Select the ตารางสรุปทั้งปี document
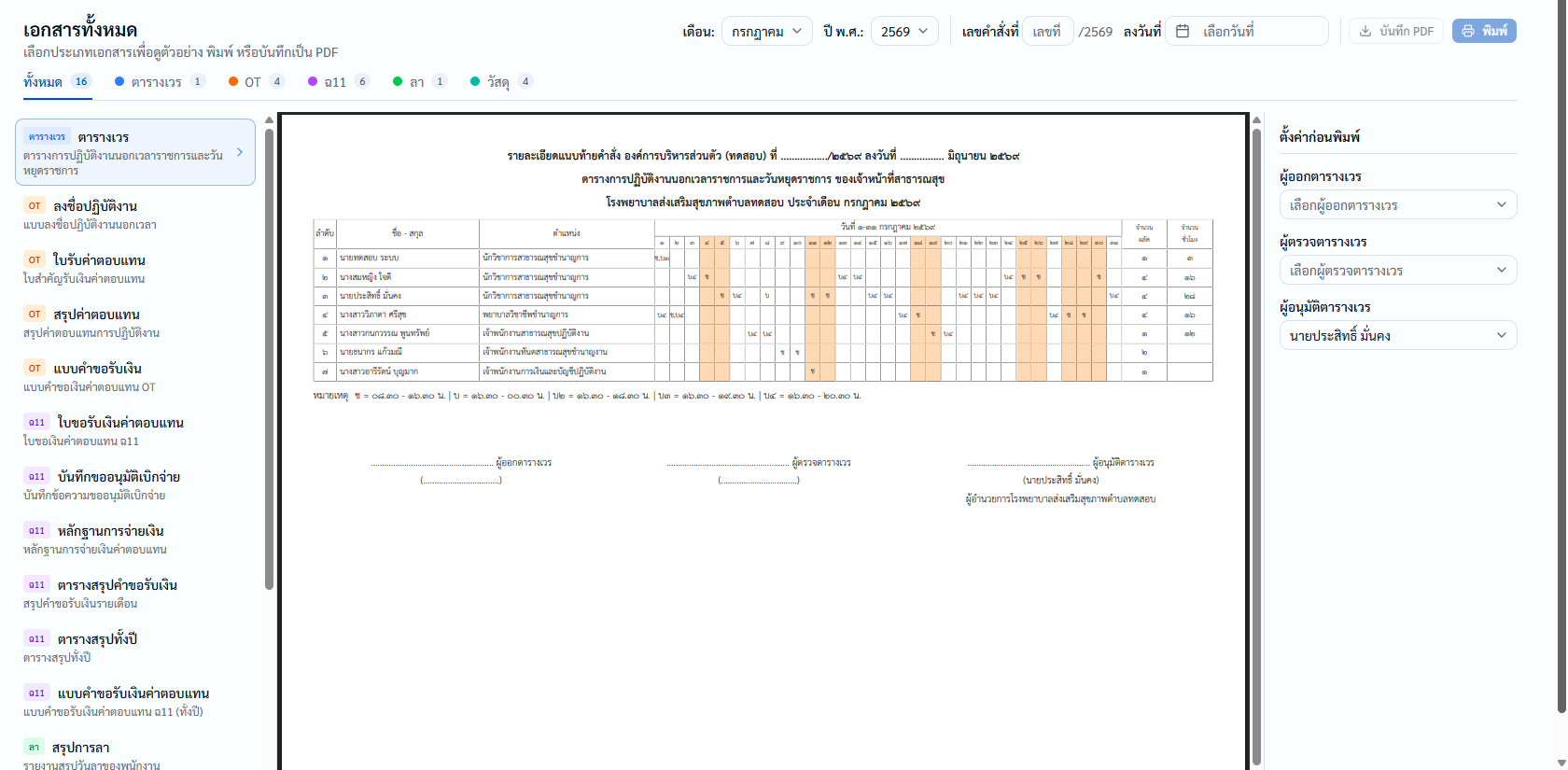The image size is (1568, 770). [x=135, y=647]
